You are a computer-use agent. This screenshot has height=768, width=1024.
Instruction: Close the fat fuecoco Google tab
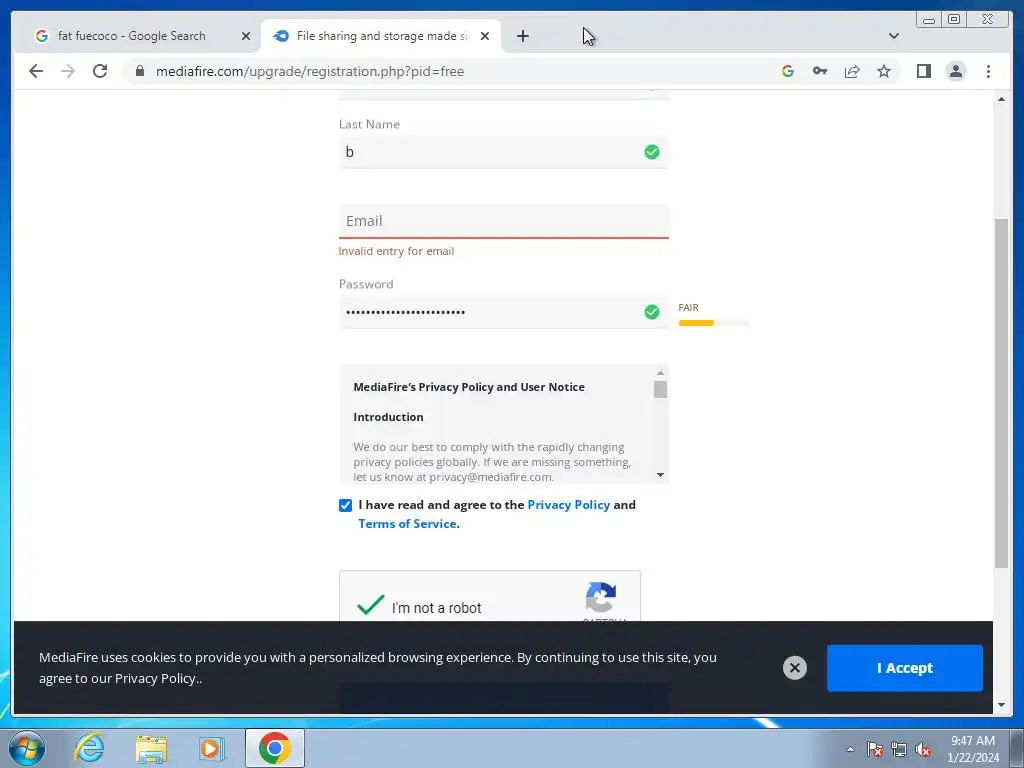click(246, 37)
